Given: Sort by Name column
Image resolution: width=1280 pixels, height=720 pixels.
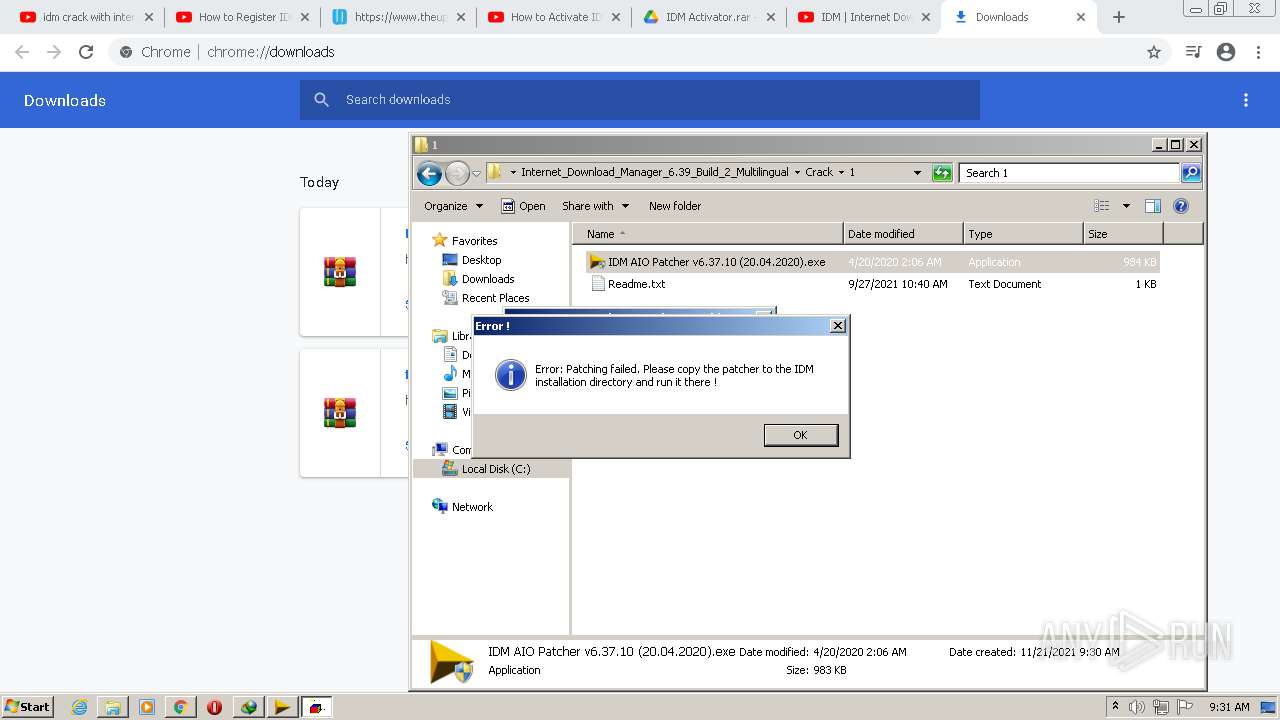Looking at the screenshot, I should point(707,234).
